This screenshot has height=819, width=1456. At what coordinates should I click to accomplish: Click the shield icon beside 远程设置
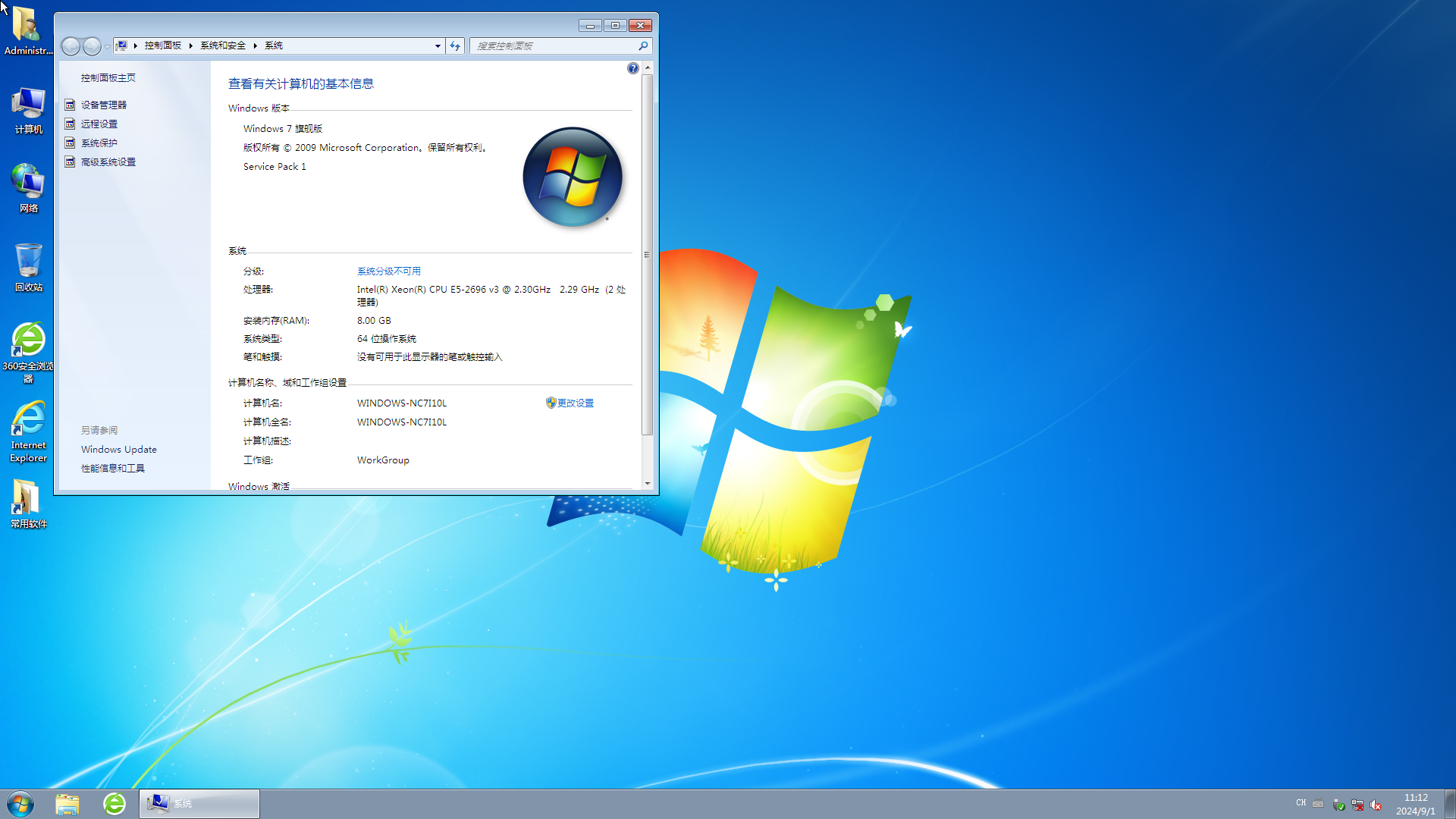tap(70, 124)
